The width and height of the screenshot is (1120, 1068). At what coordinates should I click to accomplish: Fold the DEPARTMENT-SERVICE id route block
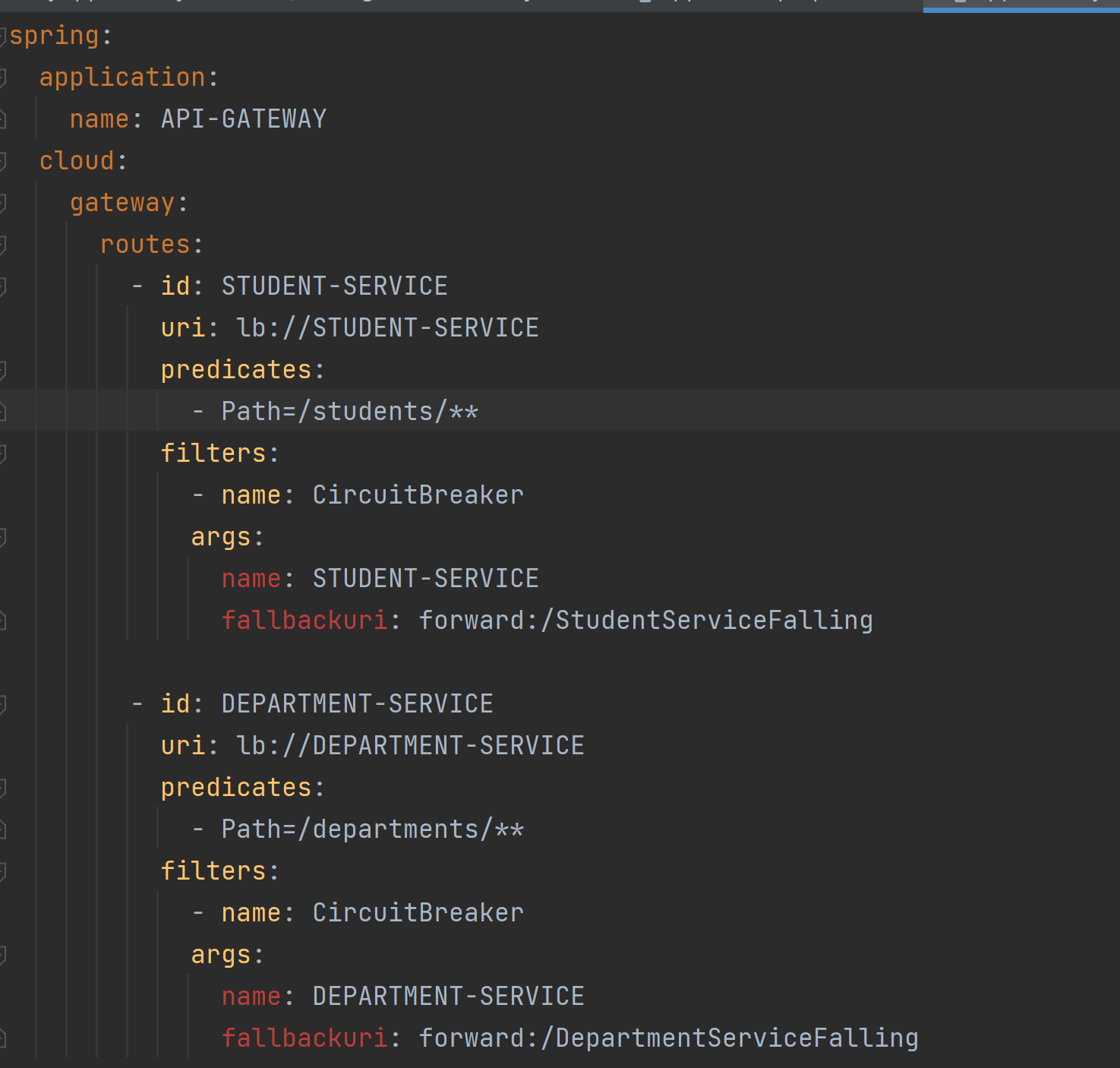(3, 704)
